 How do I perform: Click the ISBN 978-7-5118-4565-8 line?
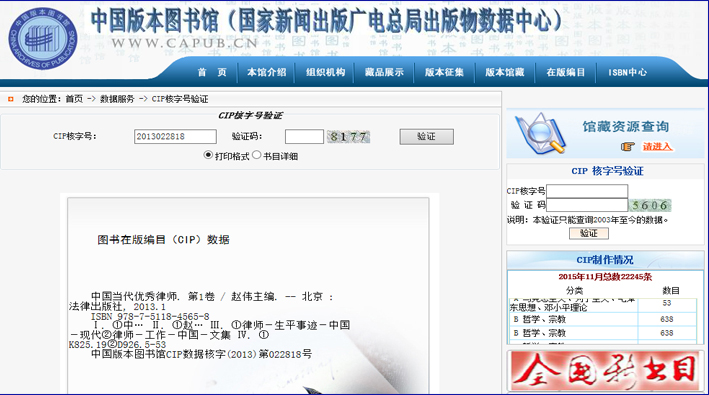tap(150, 316)
